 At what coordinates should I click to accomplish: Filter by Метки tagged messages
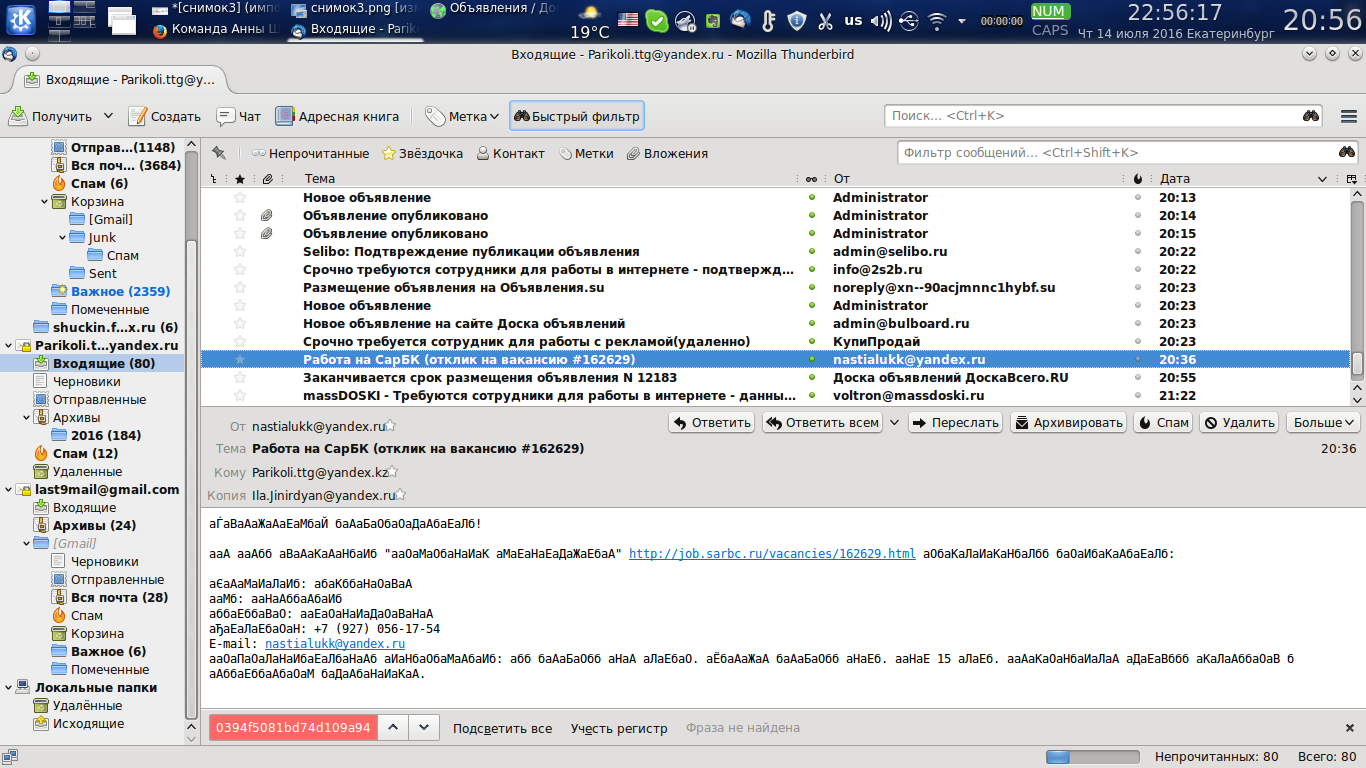click(586, 153)
